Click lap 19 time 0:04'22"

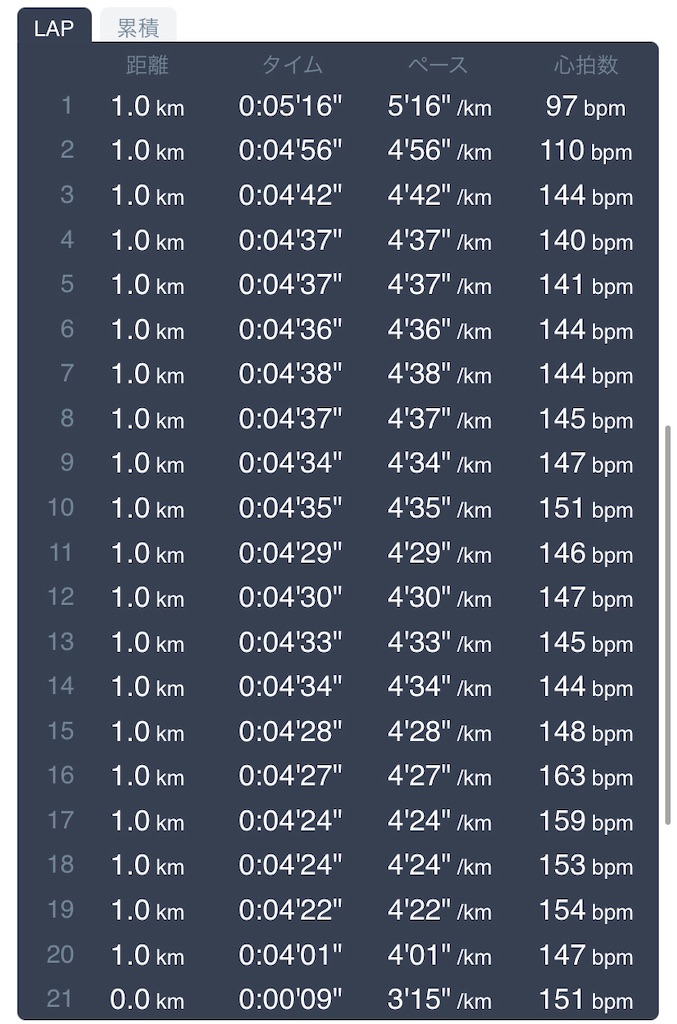click(x=290, y=910)
